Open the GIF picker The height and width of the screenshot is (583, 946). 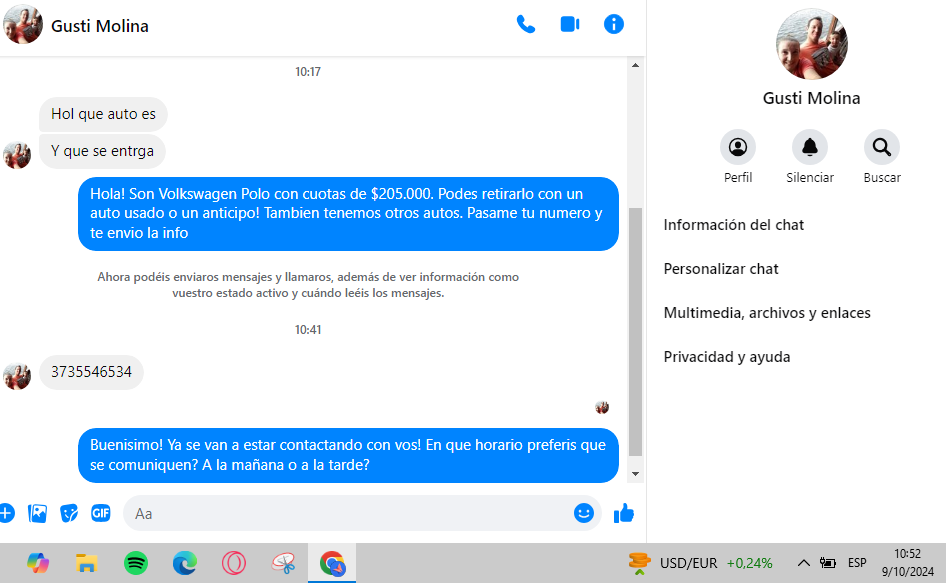pyautogui.click(x=101, y=513)
